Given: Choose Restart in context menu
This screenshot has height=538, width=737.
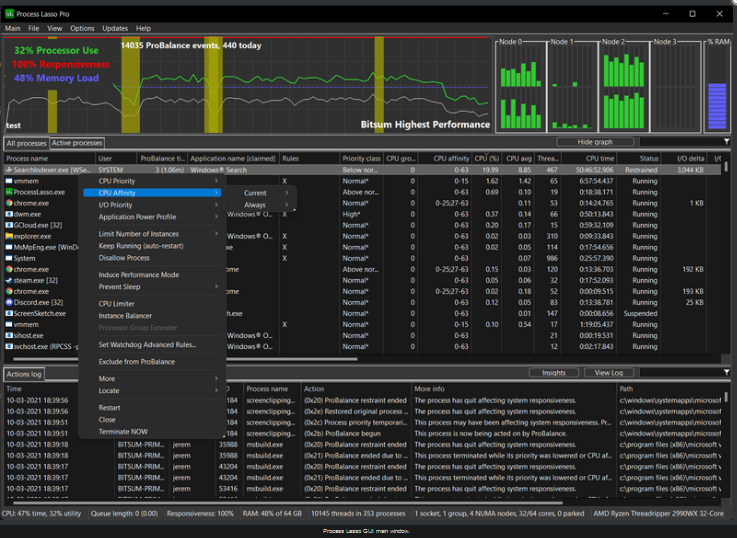Looking at the screenshot, I should point(110,408).
